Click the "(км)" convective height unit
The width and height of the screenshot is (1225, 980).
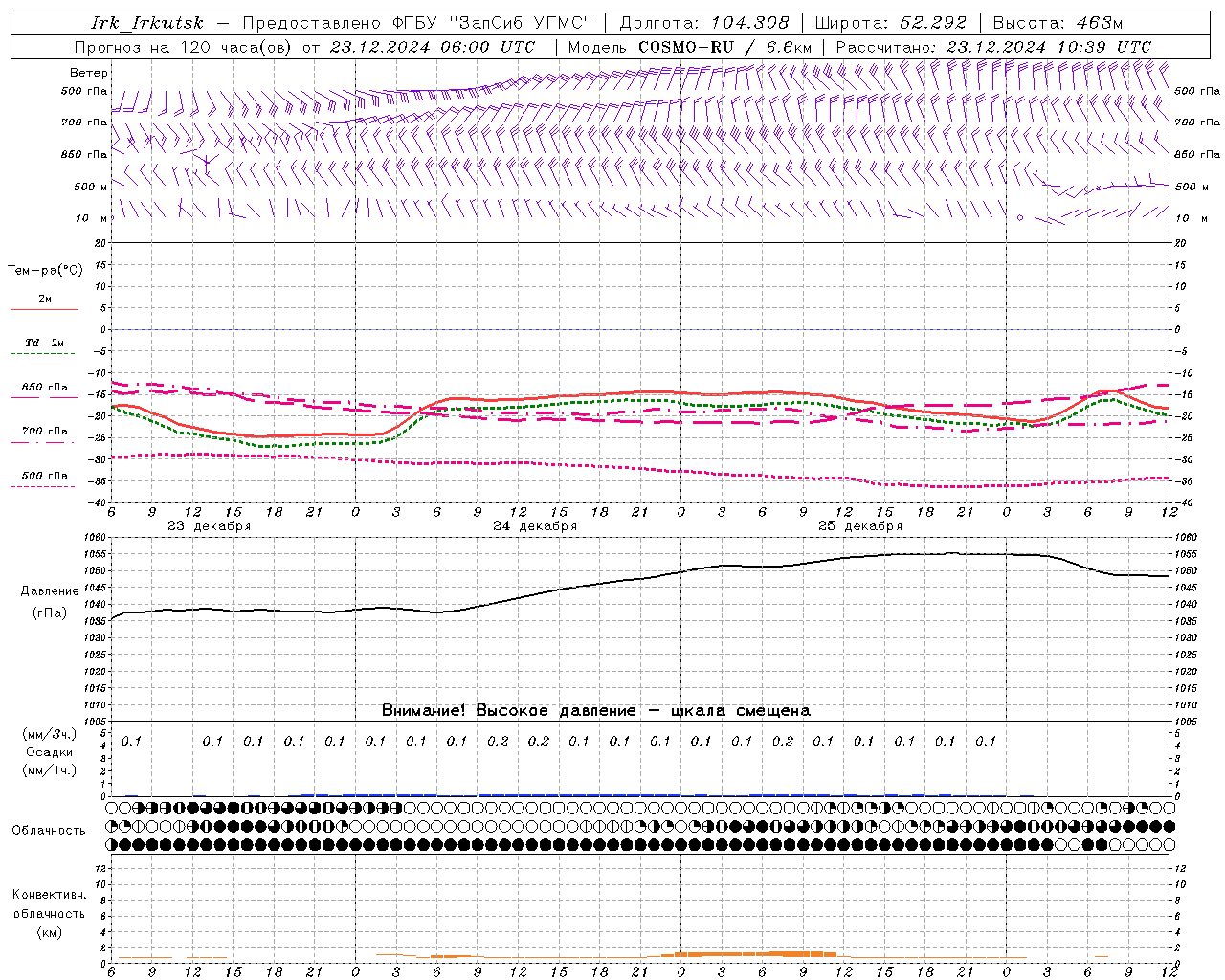click(x=50, y=932)
